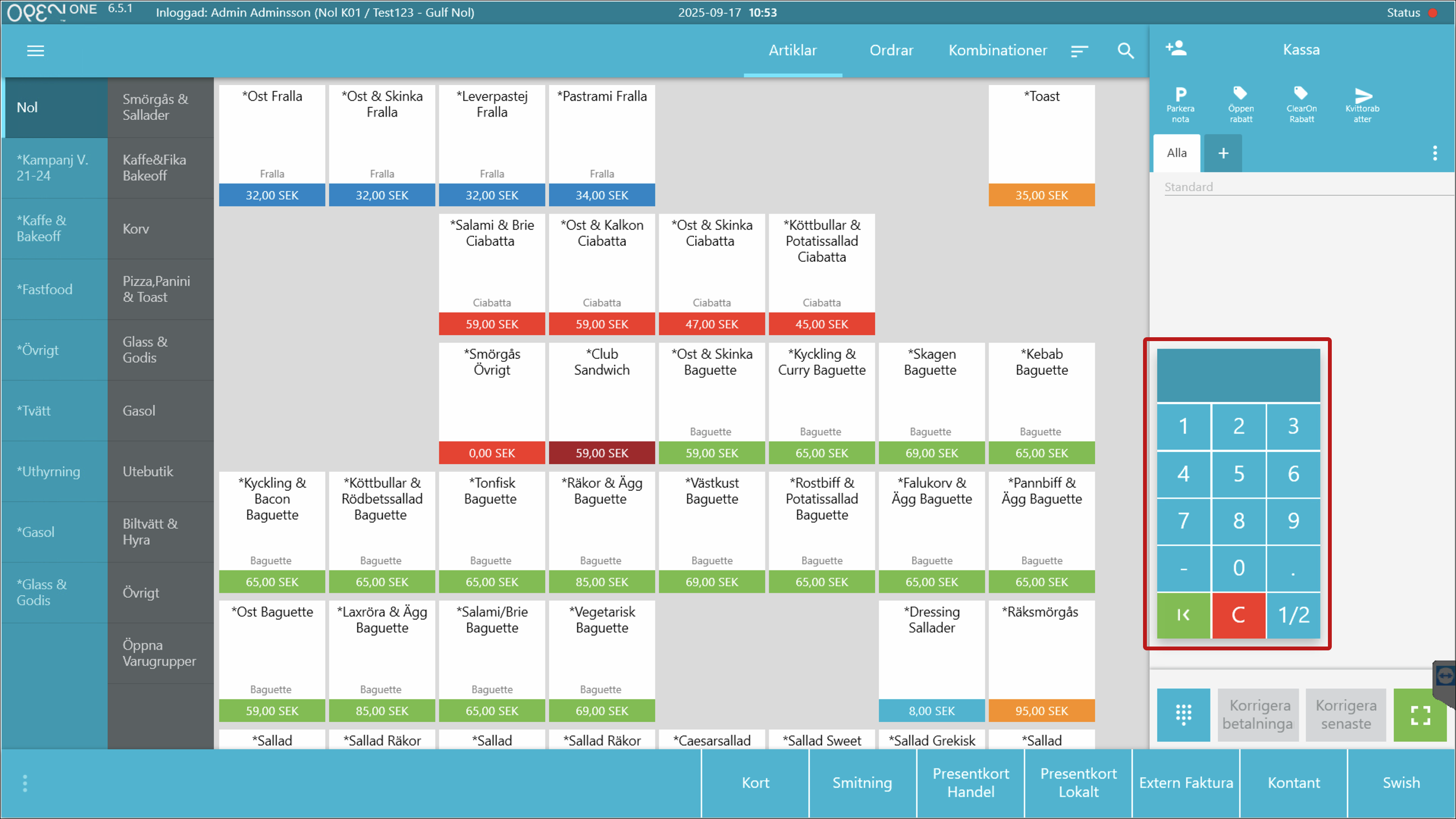Click the search magnifier icon
Viewport: 1456px width, 819px height.
[1125, 51]
